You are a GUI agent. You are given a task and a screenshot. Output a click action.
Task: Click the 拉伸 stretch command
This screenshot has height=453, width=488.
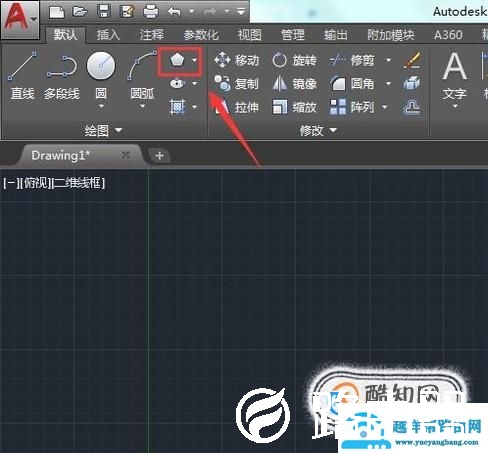(237, 107)
